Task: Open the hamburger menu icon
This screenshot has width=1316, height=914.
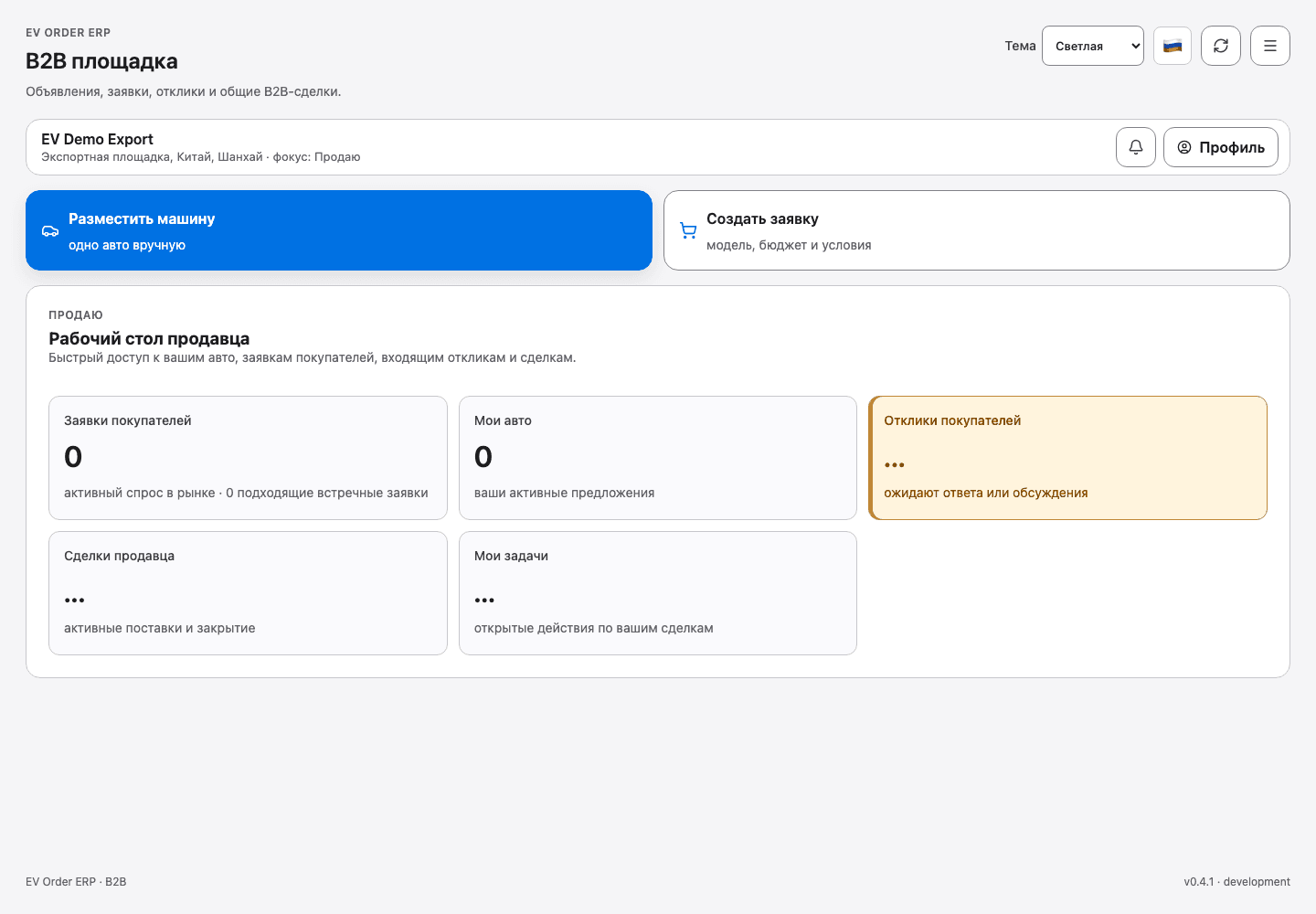Action: click(1270, 46)
